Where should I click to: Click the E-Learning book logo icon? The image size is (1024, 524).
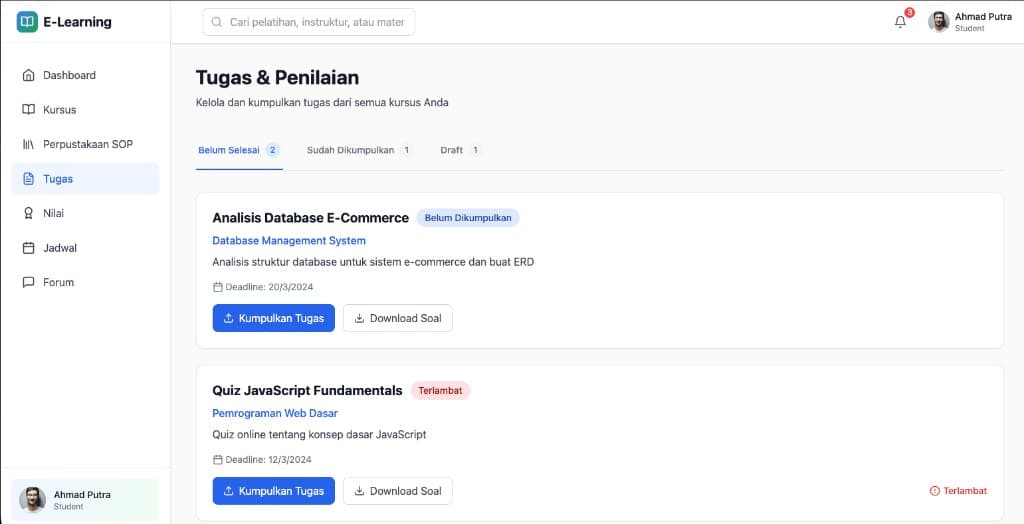[x=27, y=22]
